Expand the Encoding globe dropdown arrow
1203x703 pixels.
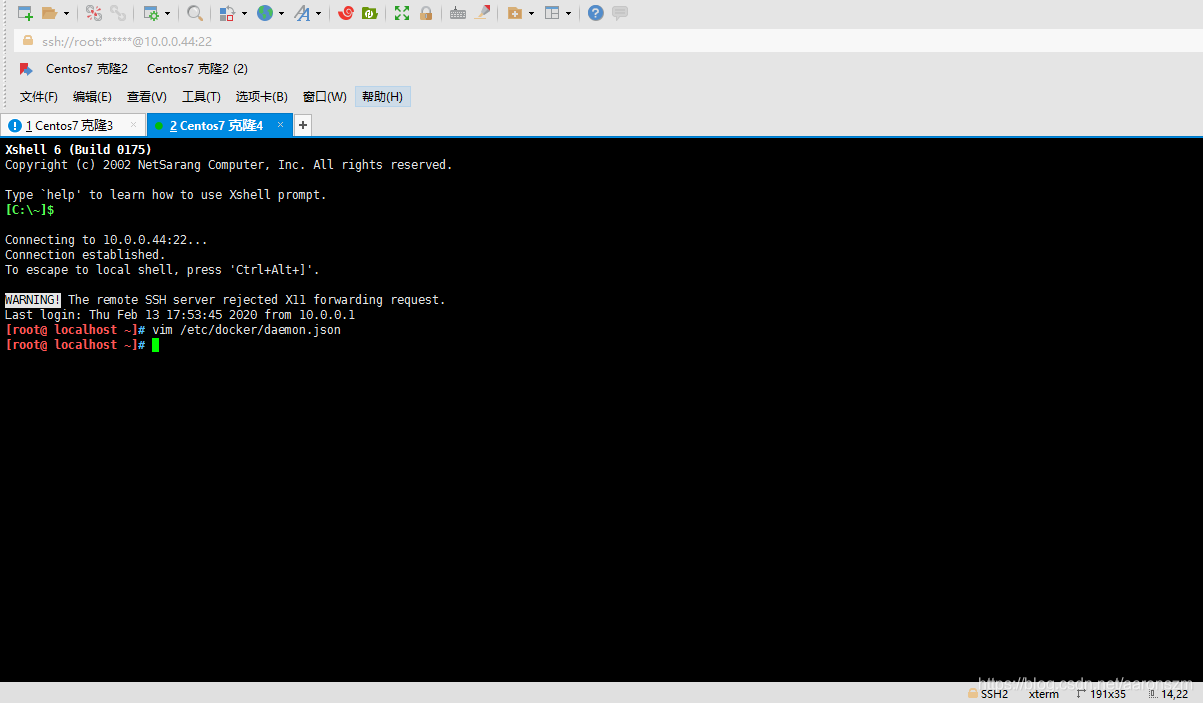[281, 14]
